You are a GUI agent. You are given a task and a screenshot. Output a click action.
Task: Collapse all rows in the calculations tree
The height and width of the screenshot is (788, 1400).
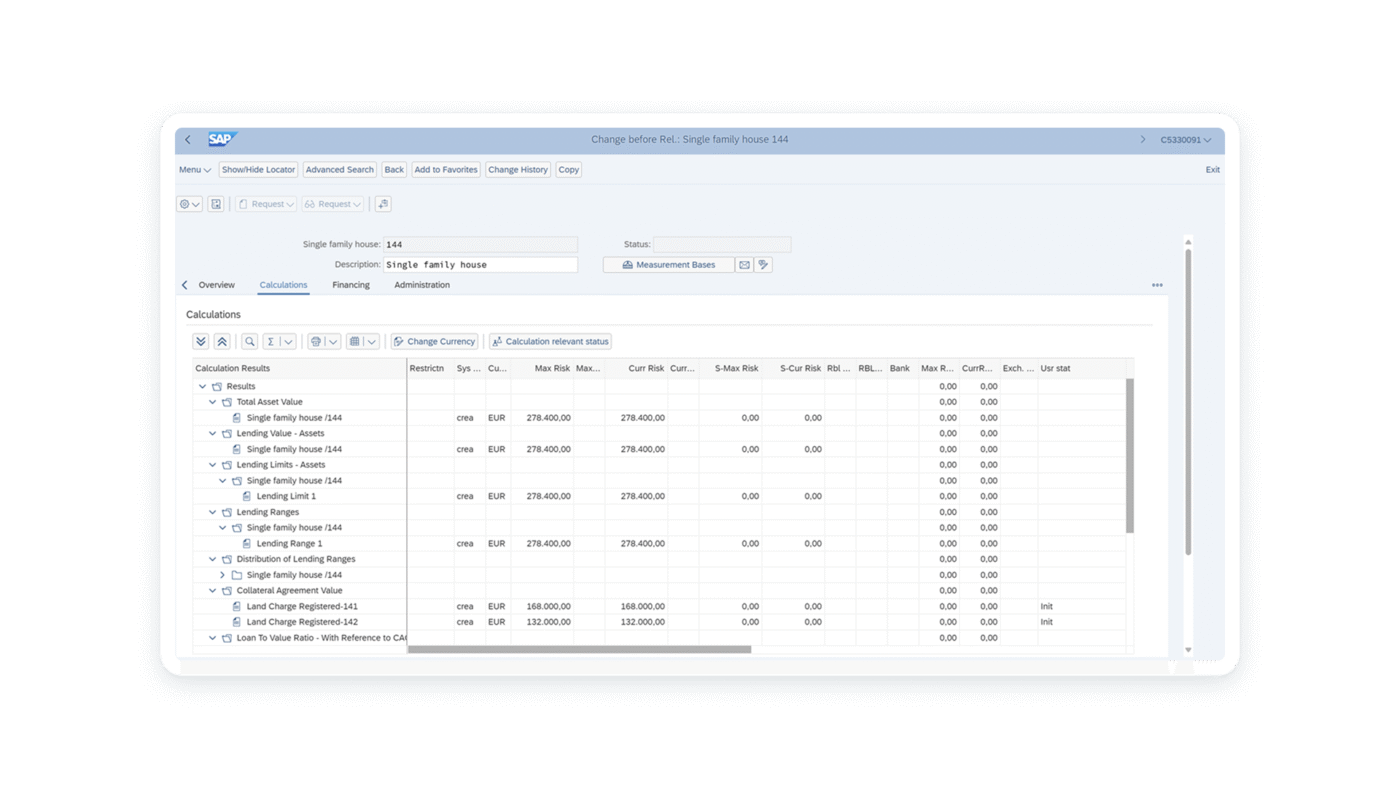[x=222, y=341]
